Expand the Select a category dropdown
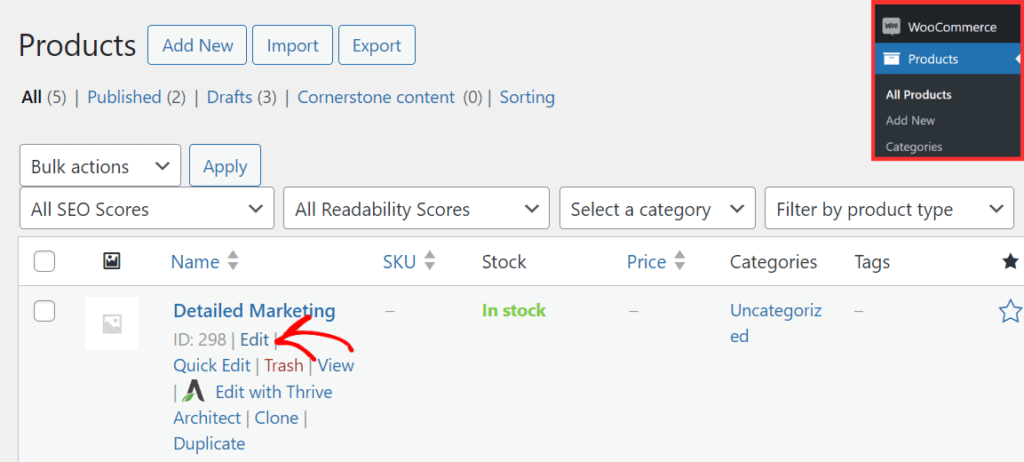The width and height of the screenshot is (1024, 462). click(x=657, y=210)
